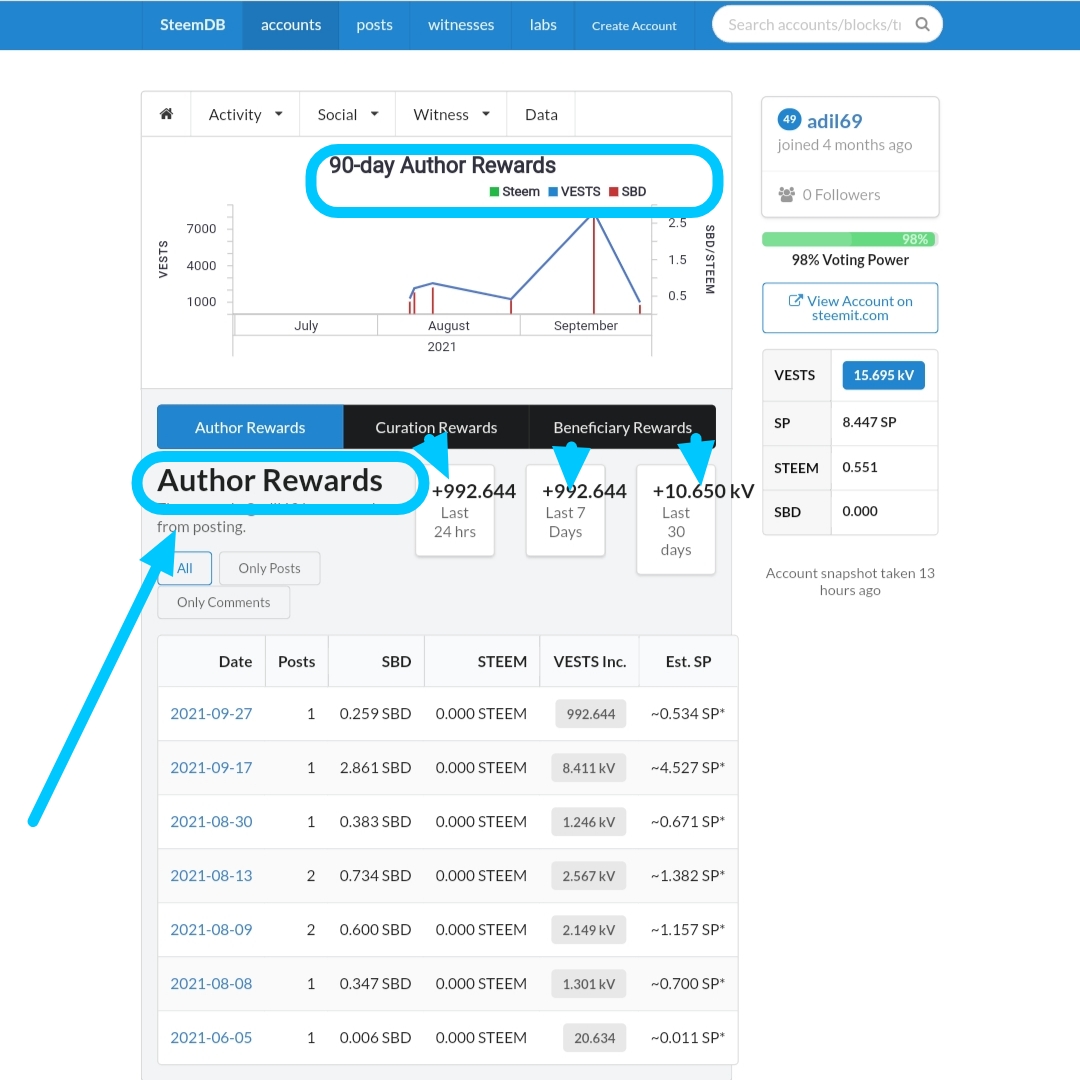Go to witnesses in navigation bar
The height and width of the screenshot is (1080, 1080).
(461, 25)
